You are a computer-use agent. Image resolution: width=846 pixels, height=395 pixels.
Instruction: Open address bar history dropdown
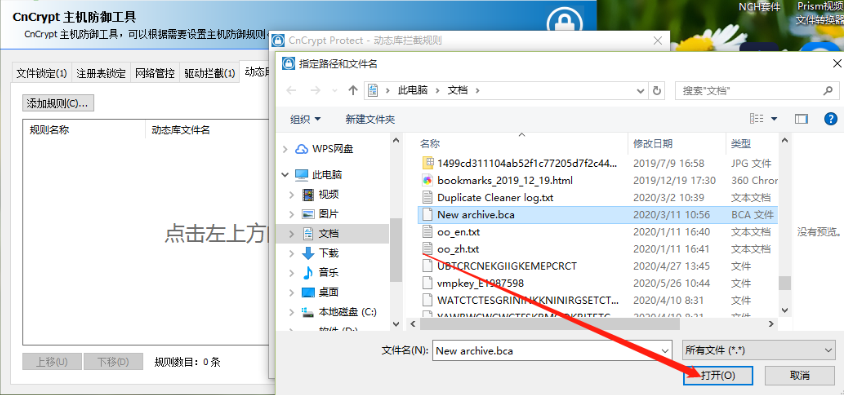[641, 91]
